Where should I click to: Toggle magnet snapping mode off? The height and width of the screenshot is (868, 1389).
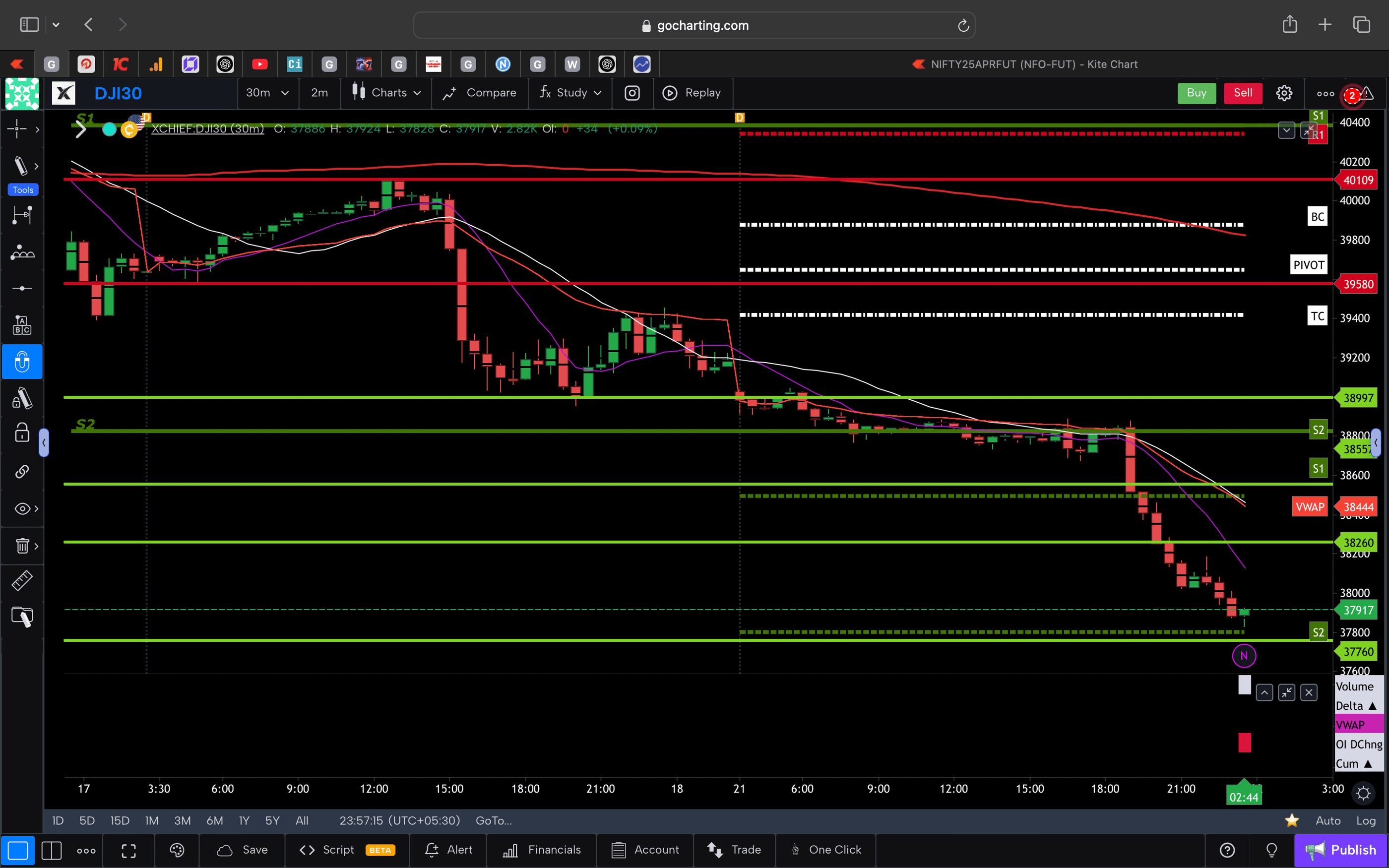(22, 362)
